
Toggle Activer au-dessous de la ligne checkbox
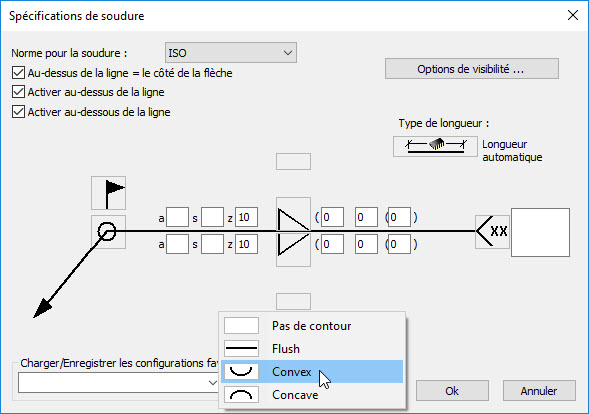coord(18,112)
